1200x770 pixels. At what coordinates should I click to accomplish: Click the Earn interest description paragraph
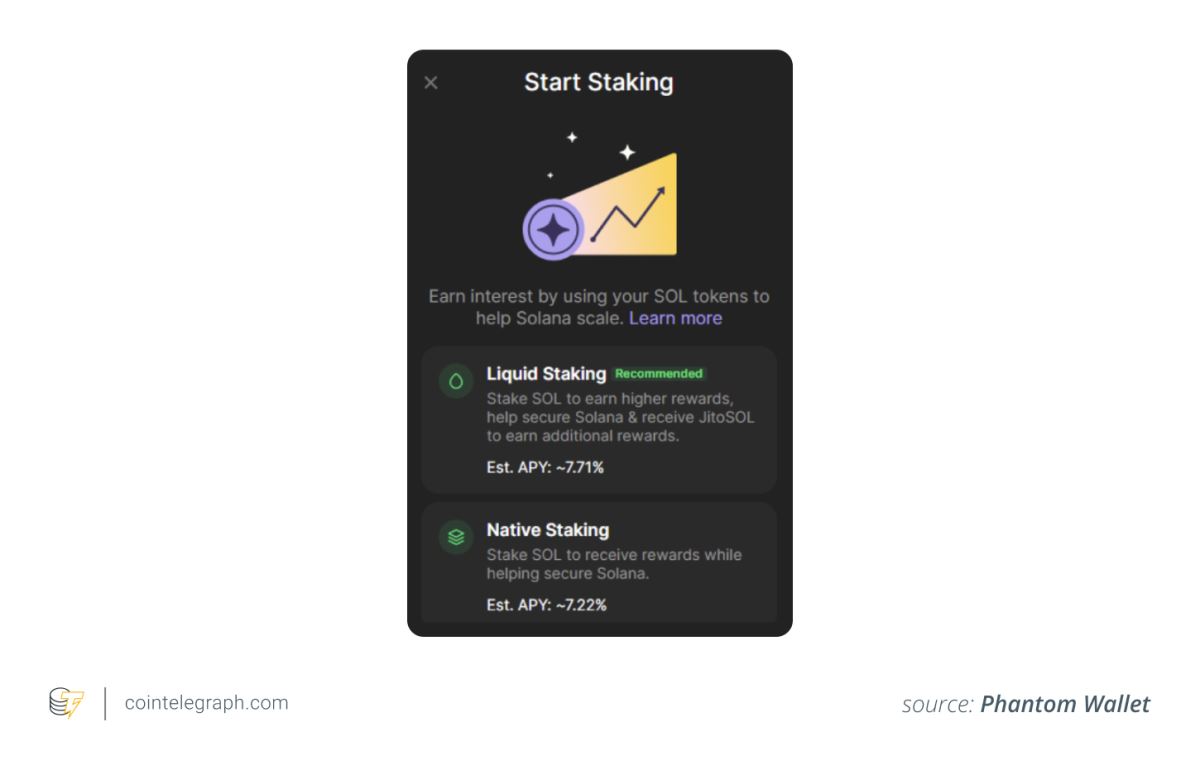(x=599, y=307)
